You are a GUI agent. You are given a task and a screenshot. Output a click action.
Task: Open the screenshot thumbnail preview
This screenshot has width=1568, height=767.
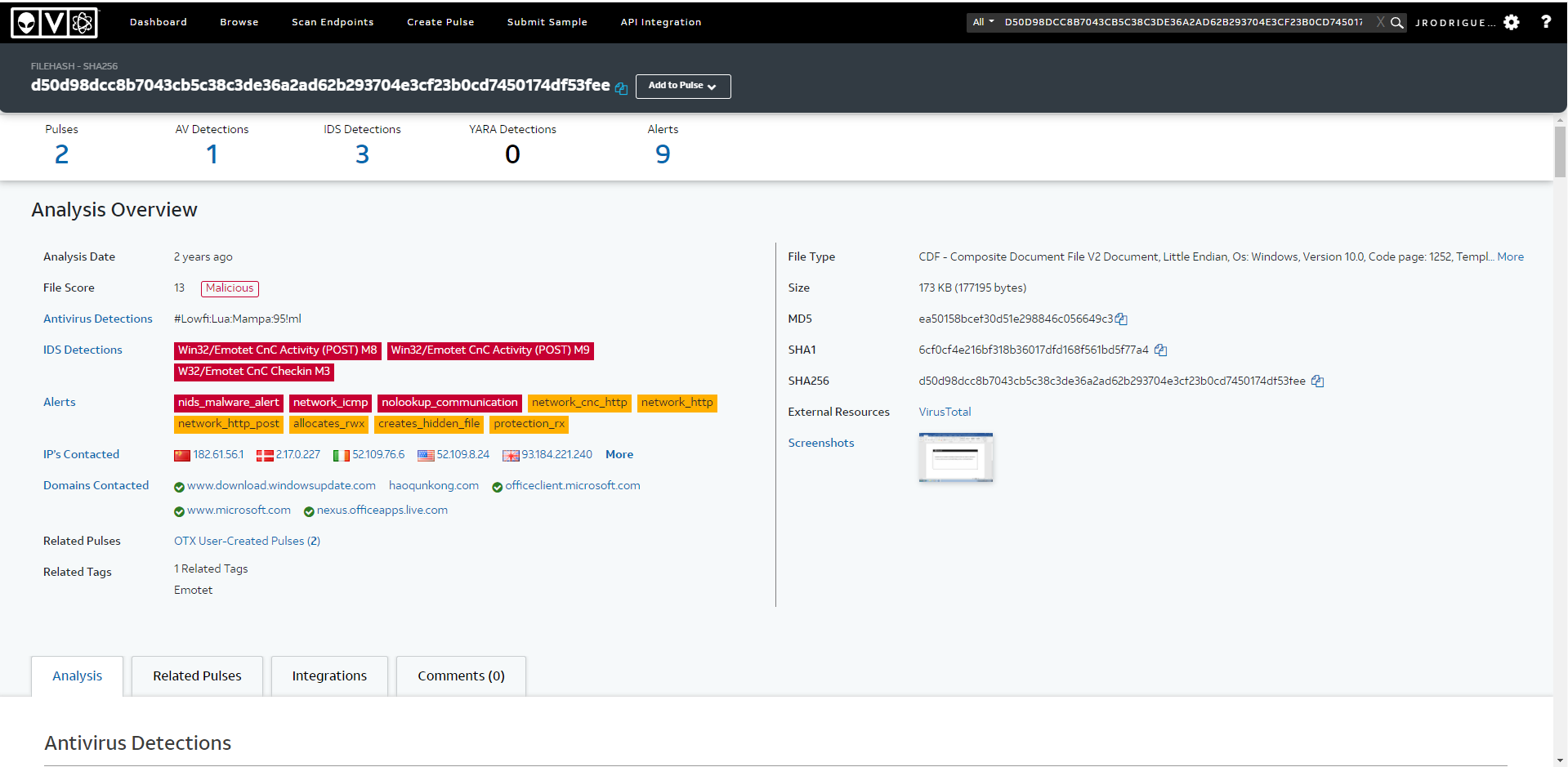[x=955, y=457]
